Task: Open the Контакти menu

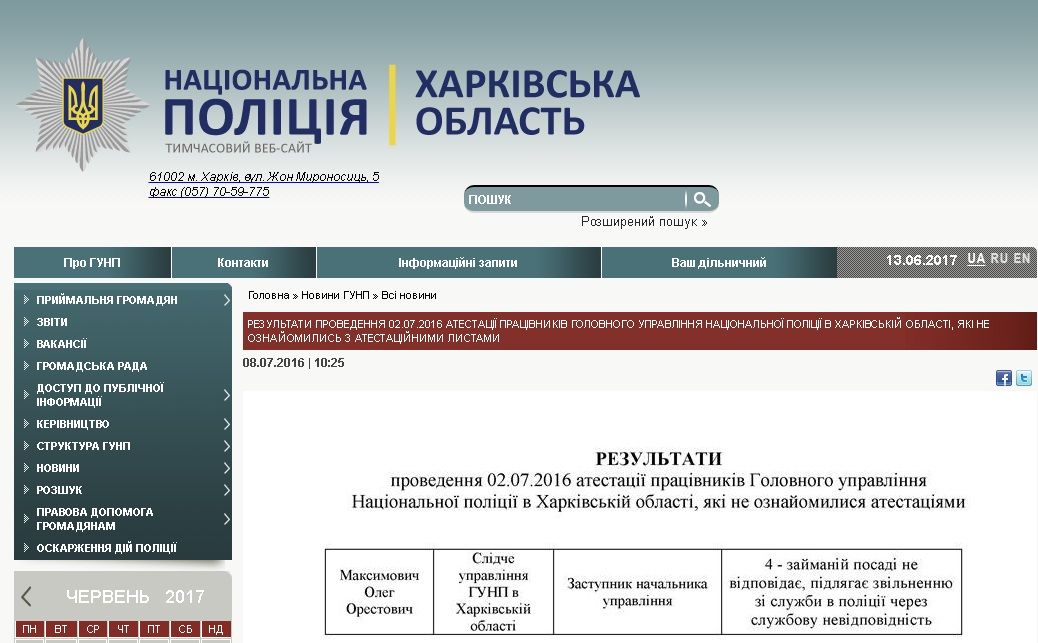Action: (243, 262)
